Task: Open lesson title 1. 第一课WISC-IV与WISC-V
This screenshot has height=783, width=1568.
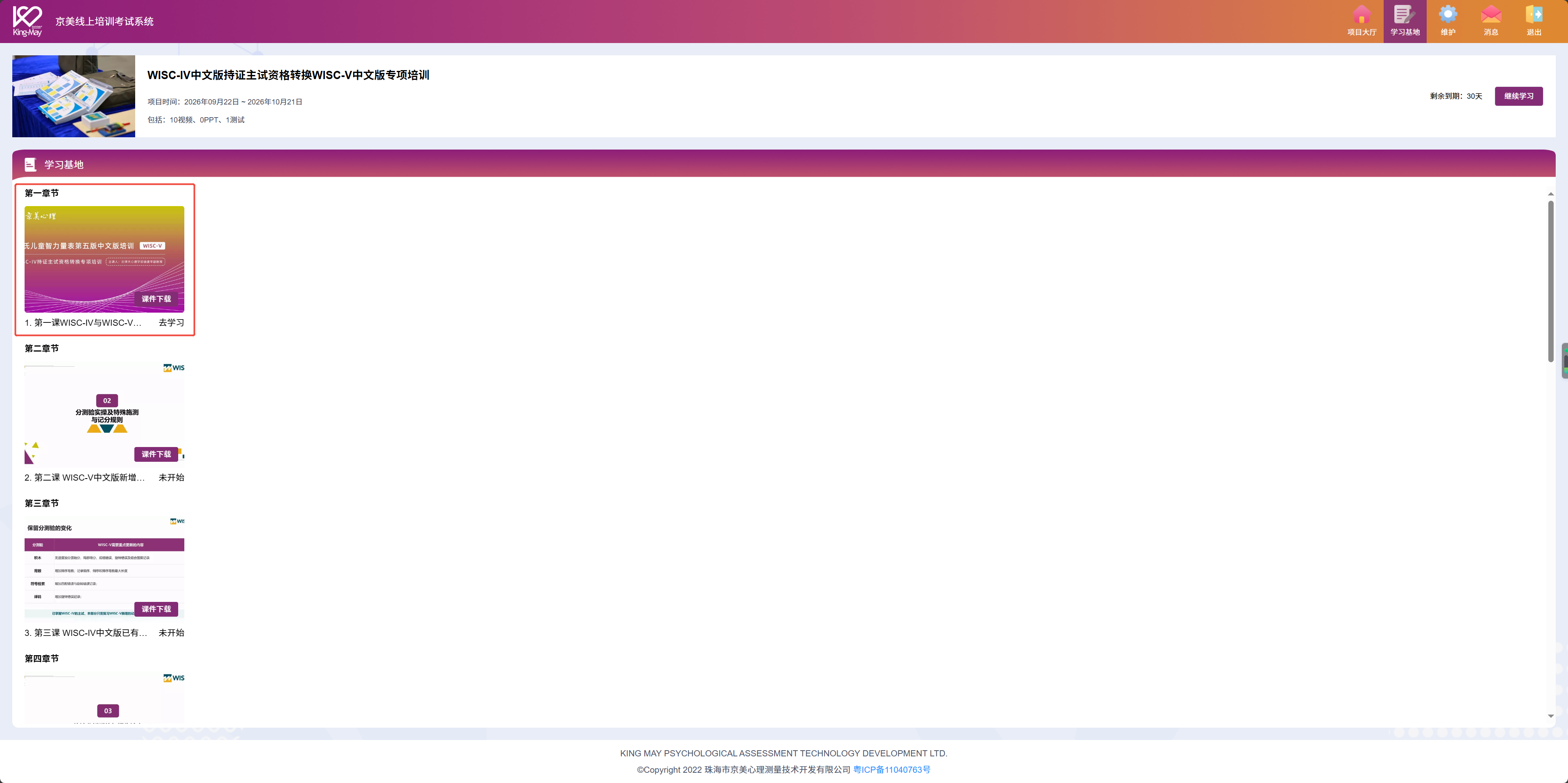Action: pyautogui.click(x=83, y=323)
